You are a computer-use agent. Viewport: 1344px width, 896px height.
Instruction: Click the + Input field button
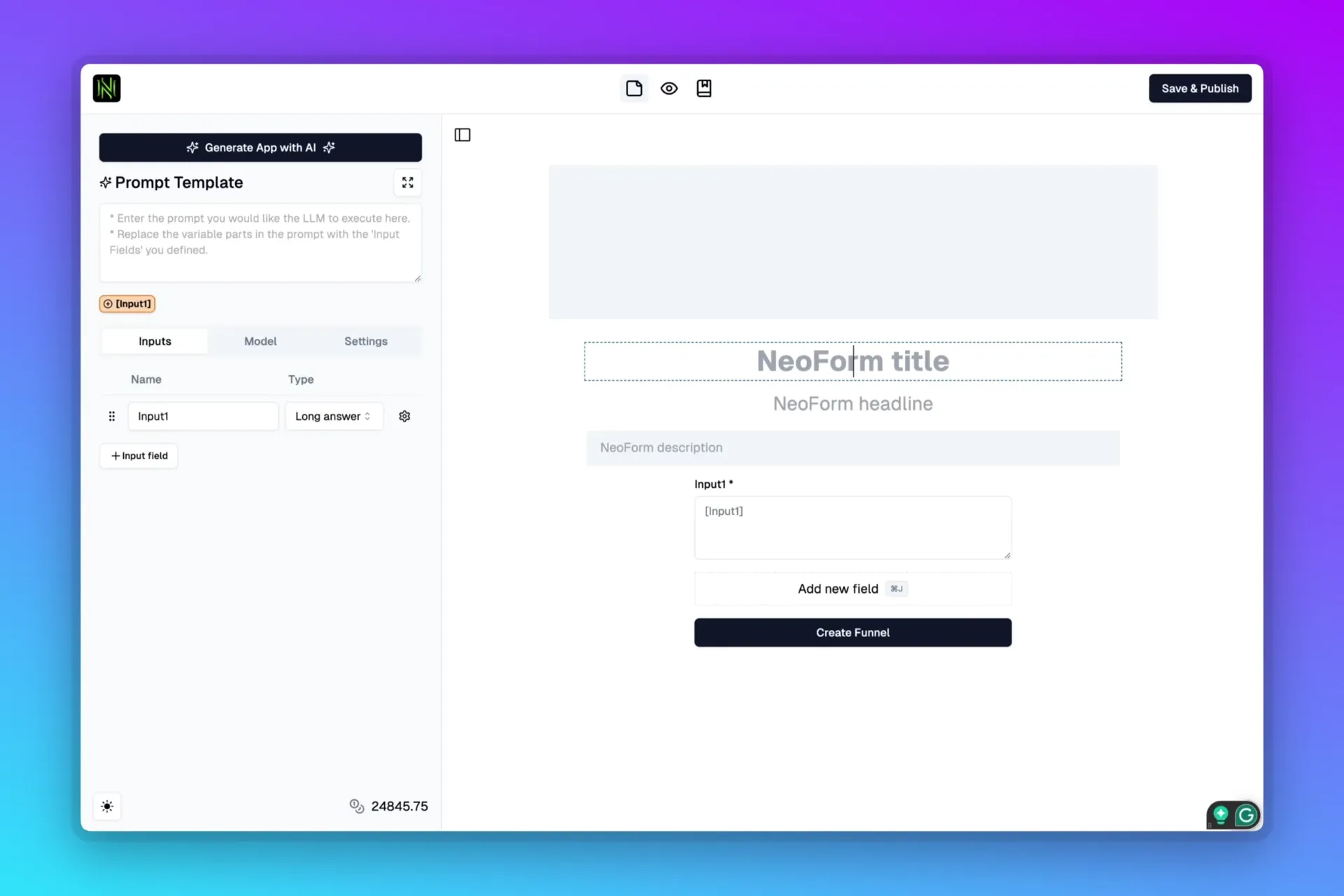point(139,456)
